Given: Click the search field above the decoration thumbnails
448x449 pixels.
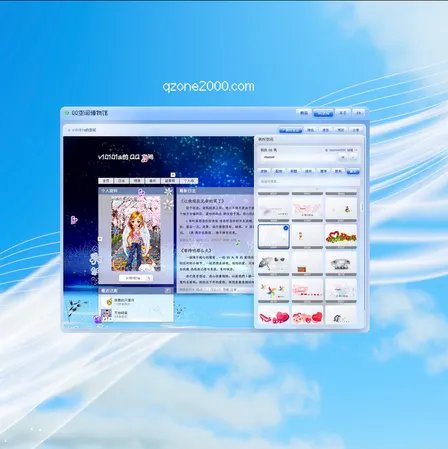Looking at the screenshot, I should click(x=308, y=182).
